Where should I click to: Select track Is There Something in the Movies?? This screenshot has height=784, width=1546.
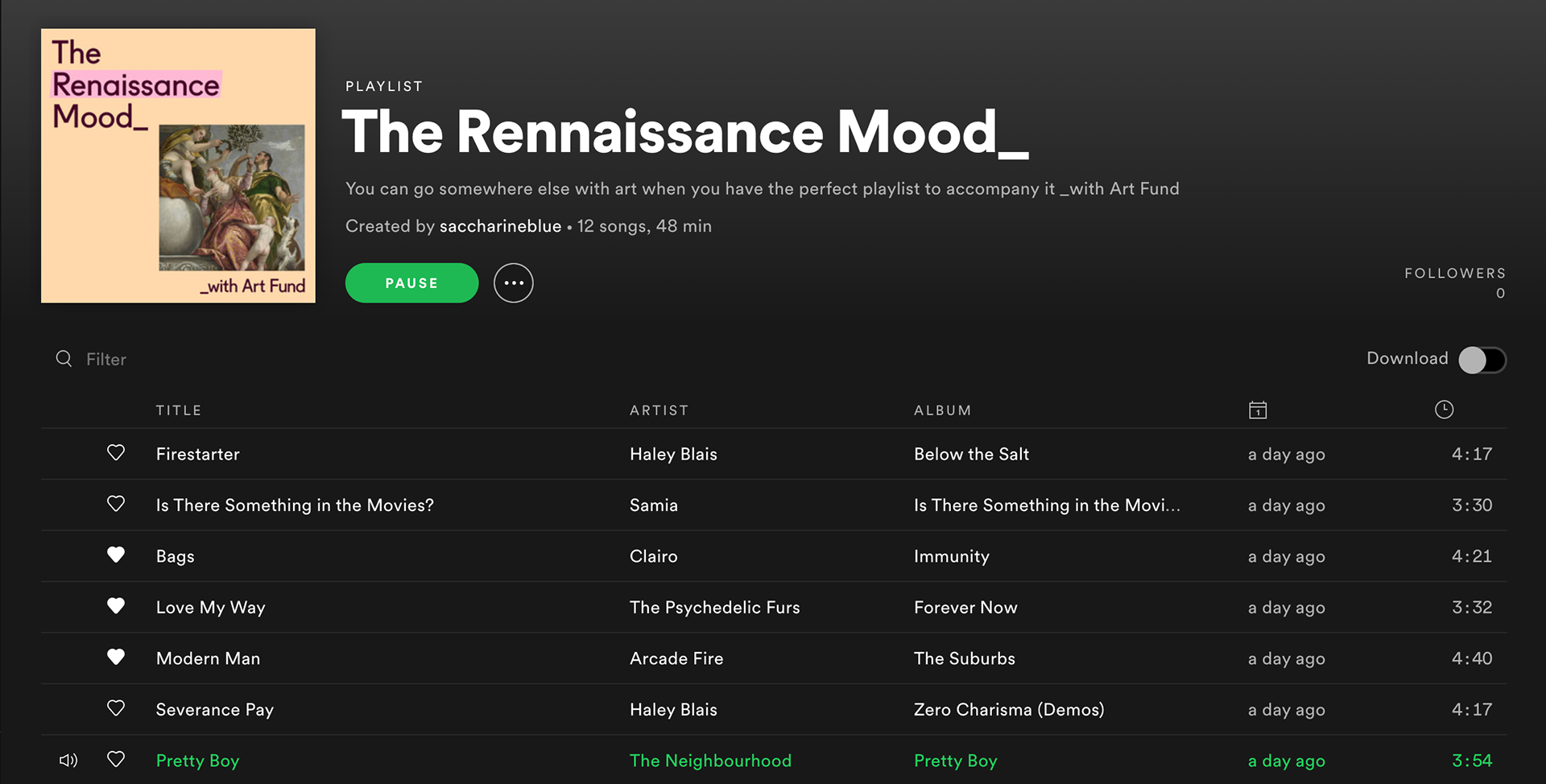pyautogui.click(x=295, y=505)
